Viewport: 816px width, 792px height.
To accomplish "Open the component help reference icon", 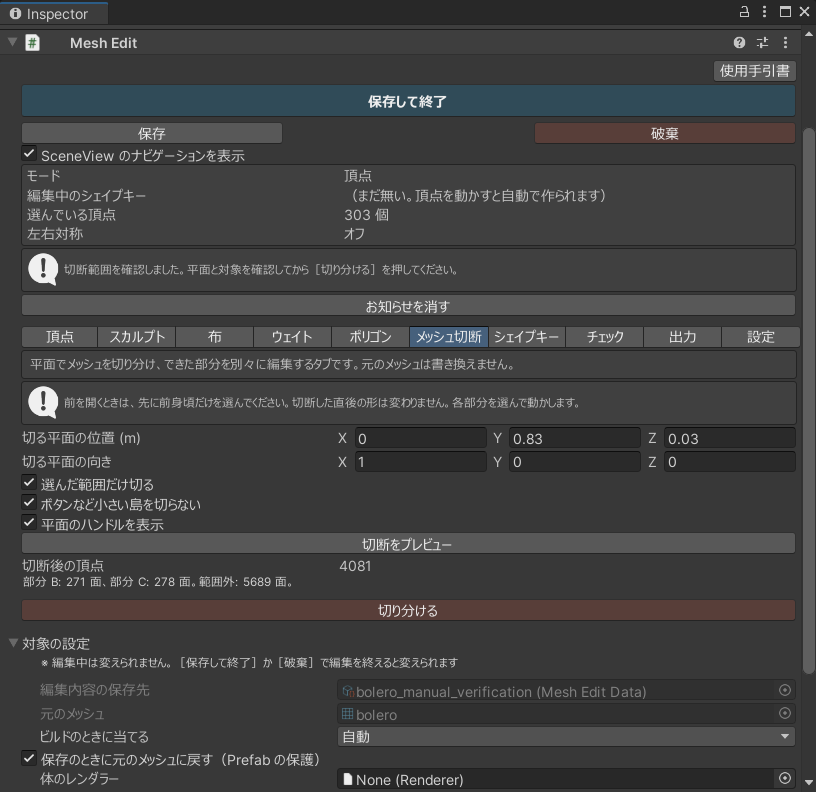I will pyautogui.click(x=739, y=43).
